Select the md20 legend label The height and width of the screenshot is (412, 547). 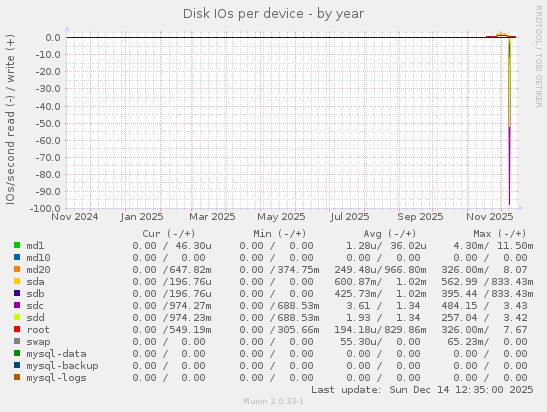38,270
